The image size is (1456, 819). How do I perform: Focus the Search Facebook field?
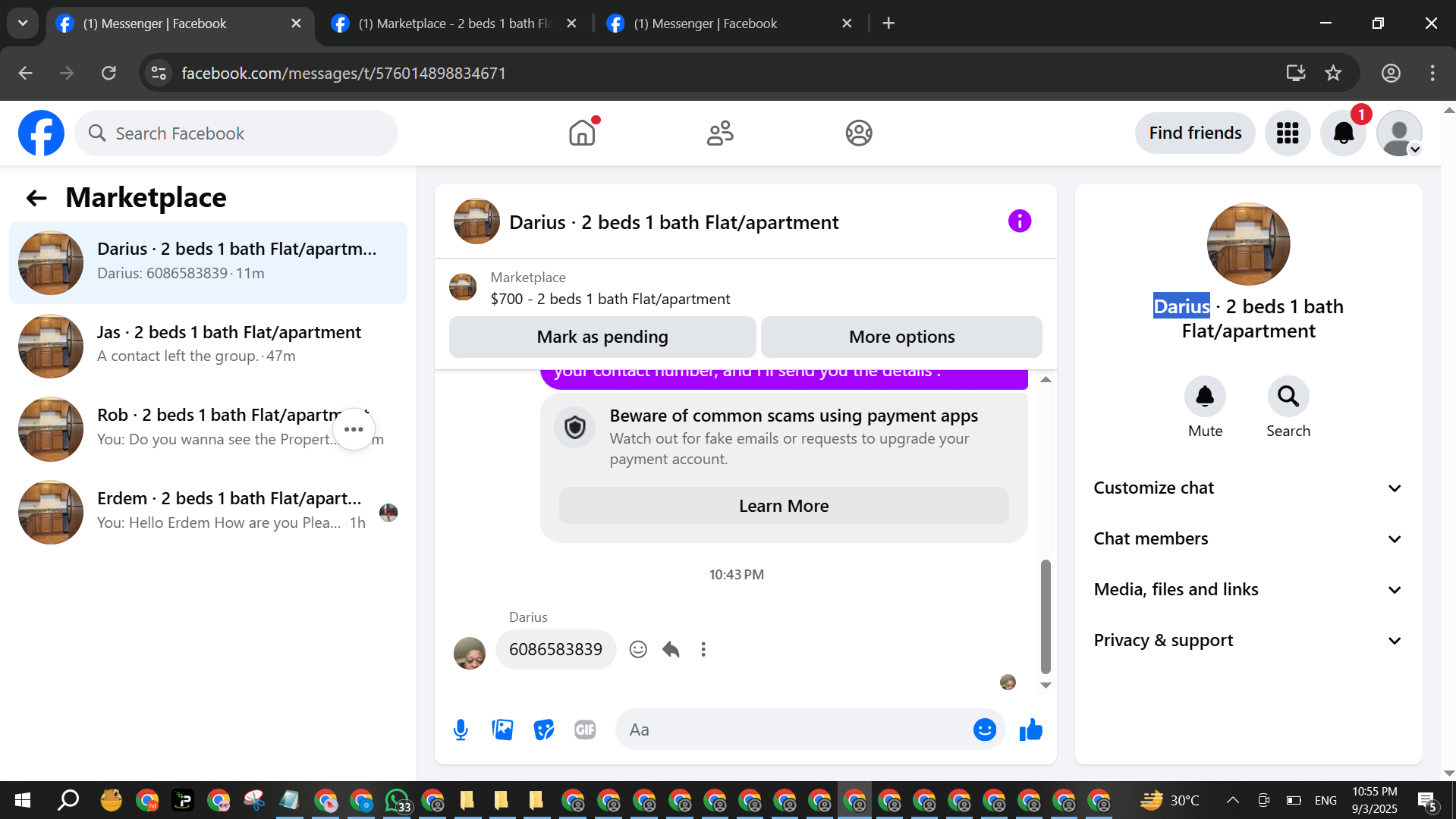pyautogui.click(x=236, y=133)
